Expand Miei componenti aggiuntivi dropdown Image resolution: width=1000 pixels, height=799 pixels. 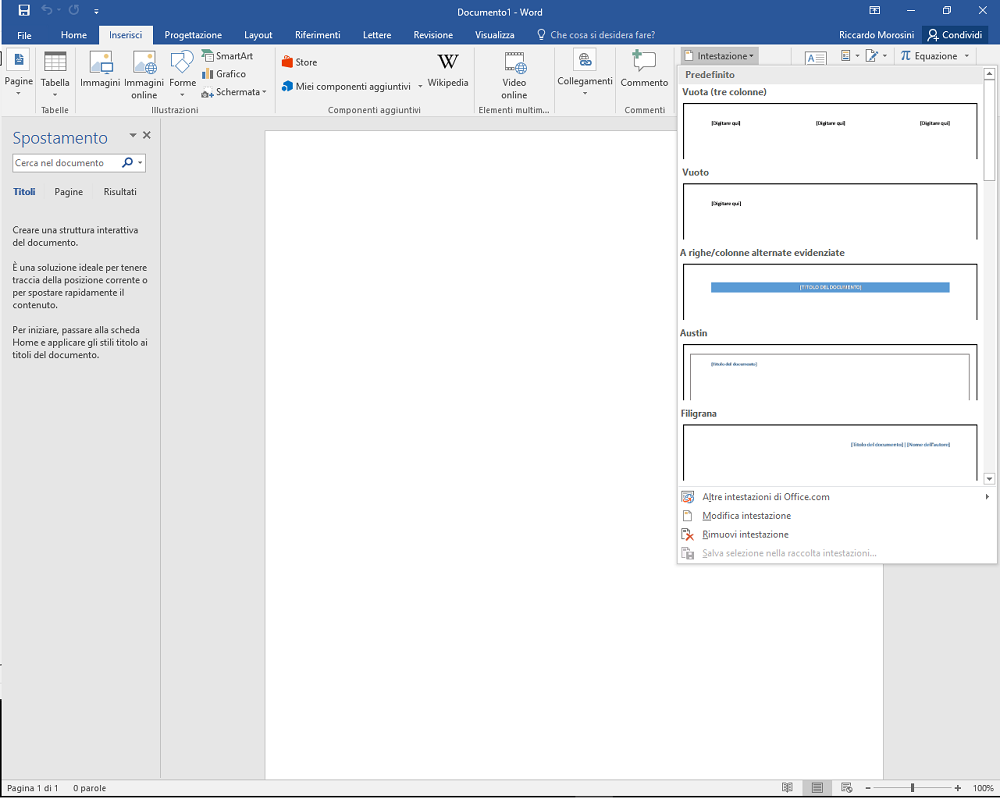(x=420, y=86)
